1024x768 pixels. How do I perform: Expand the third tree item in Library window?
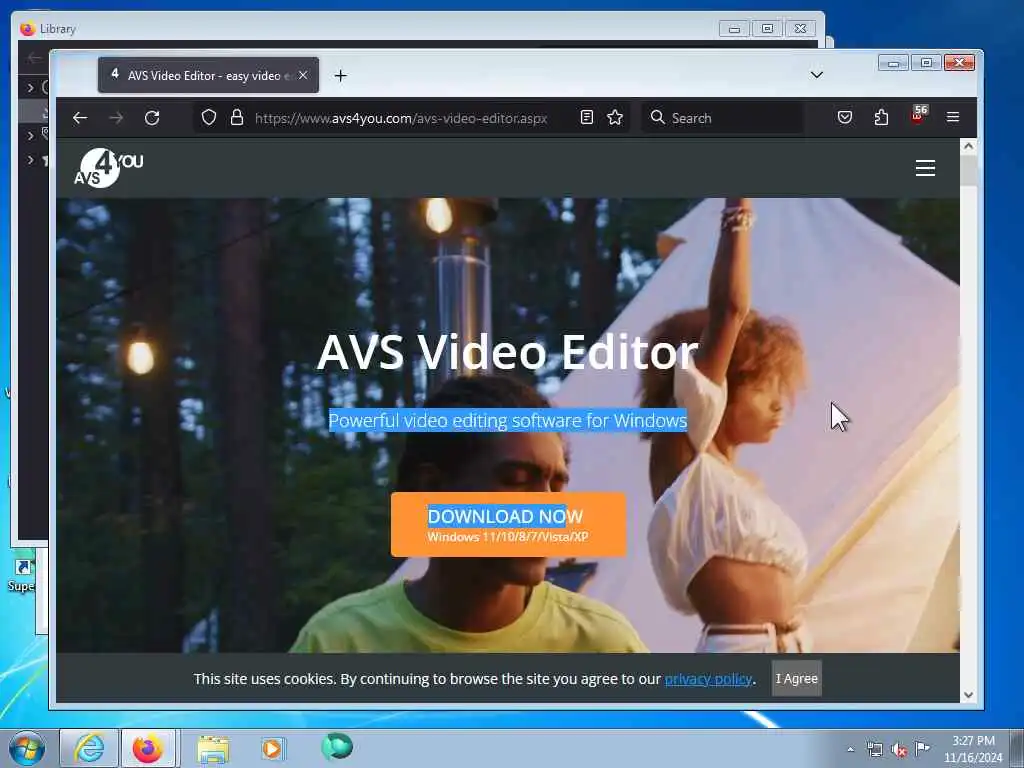click(x=30, y=159)
